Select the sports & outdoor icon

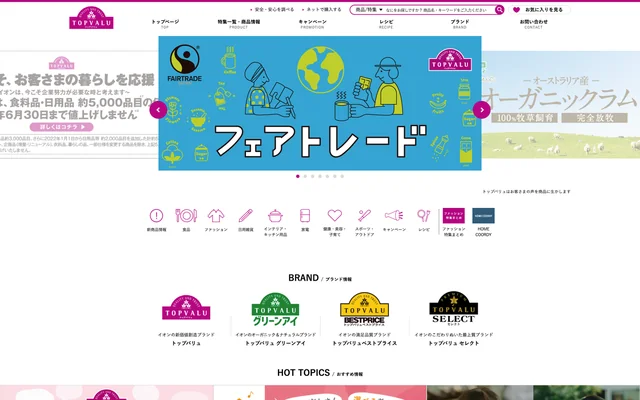tap(364, 216)
